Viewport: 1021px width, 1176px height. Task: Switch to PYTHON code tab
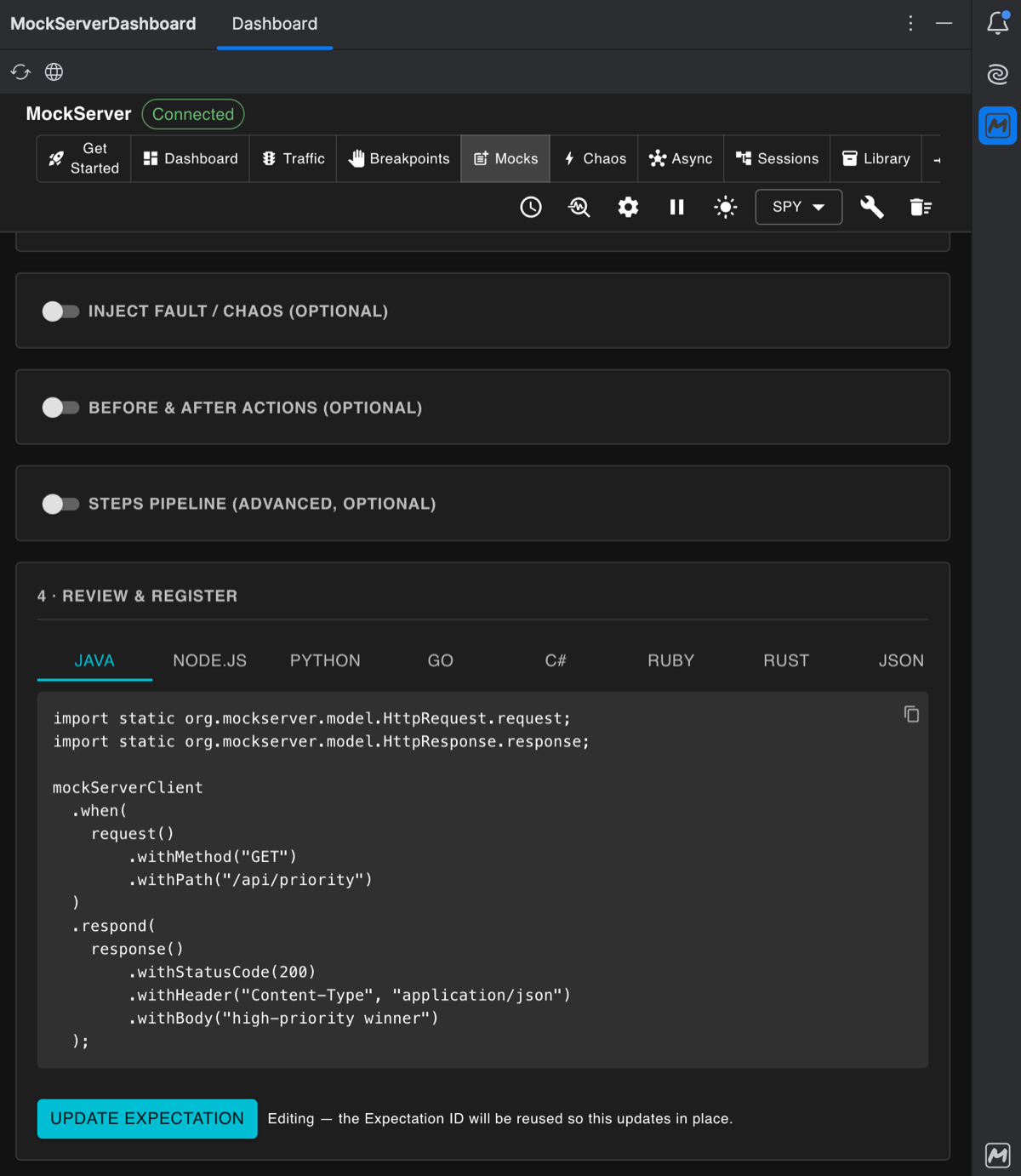[x=325, y=660]
